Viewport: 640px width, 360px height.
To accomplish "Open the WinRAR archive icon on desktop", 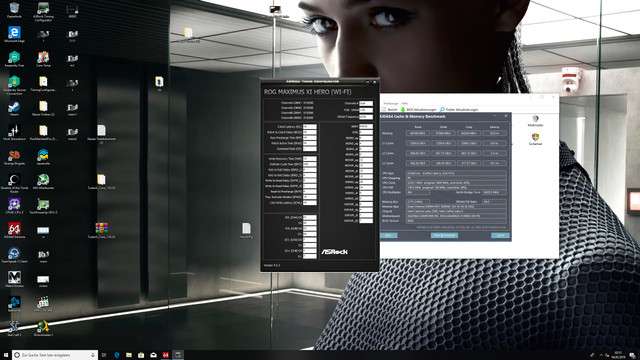I will (x=101, y=230).
